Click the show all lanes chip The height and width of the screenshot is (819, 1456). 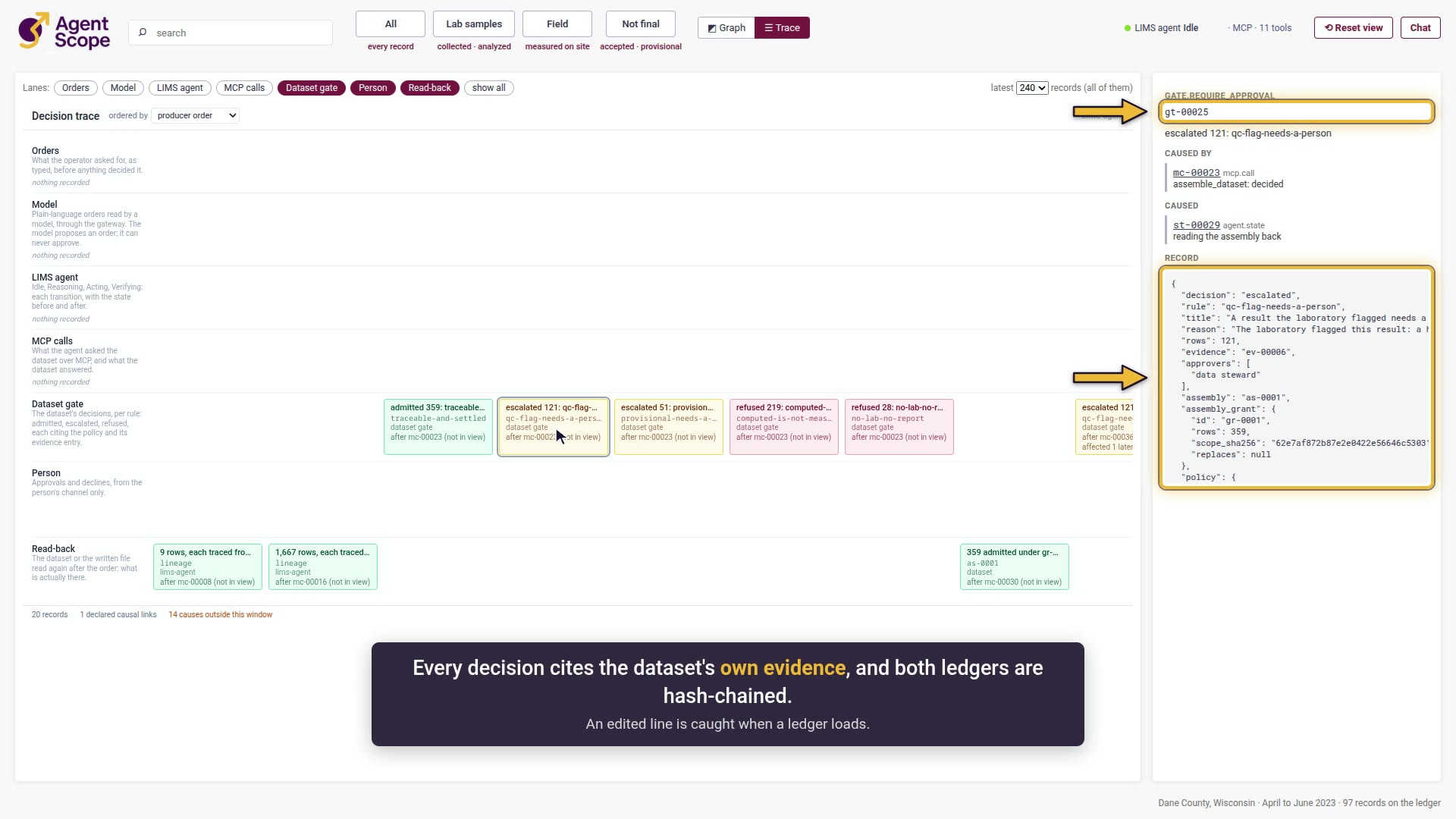(488, 88)
